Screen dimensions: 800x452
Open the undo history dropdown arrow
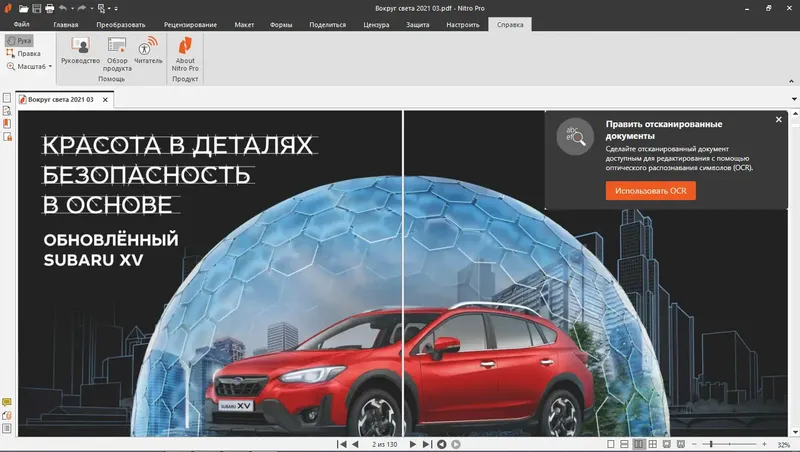[x=72, y=9]
